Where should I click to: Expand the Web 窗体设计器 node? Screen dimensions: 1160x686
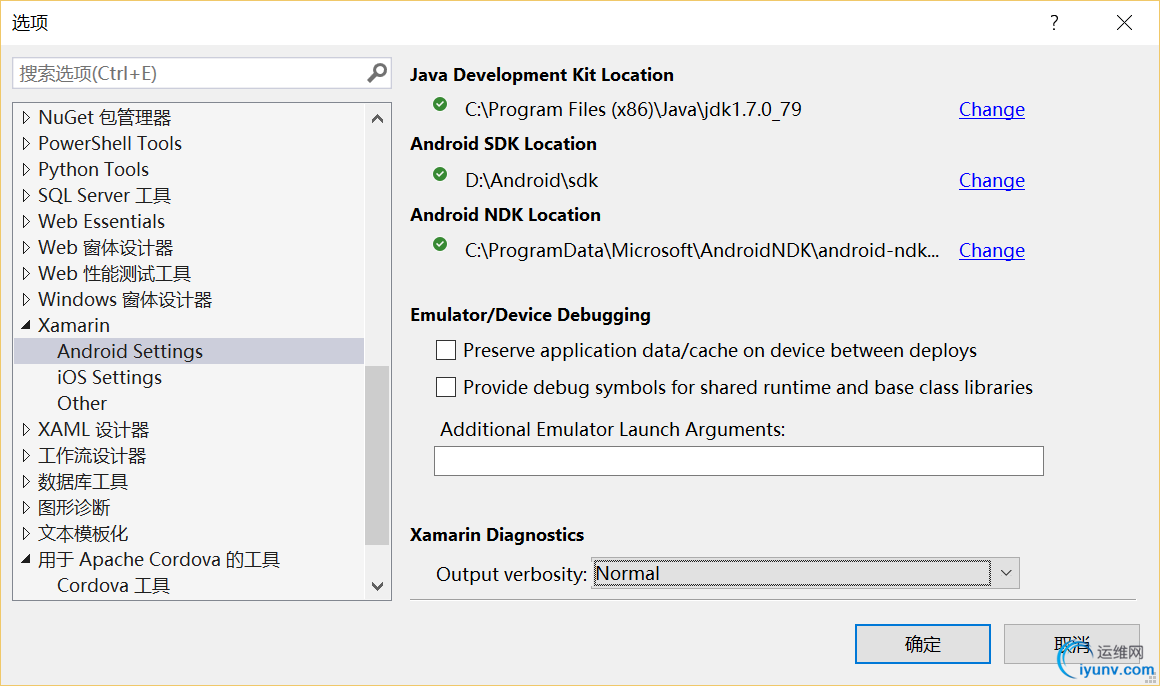click(x=26, y=247)
